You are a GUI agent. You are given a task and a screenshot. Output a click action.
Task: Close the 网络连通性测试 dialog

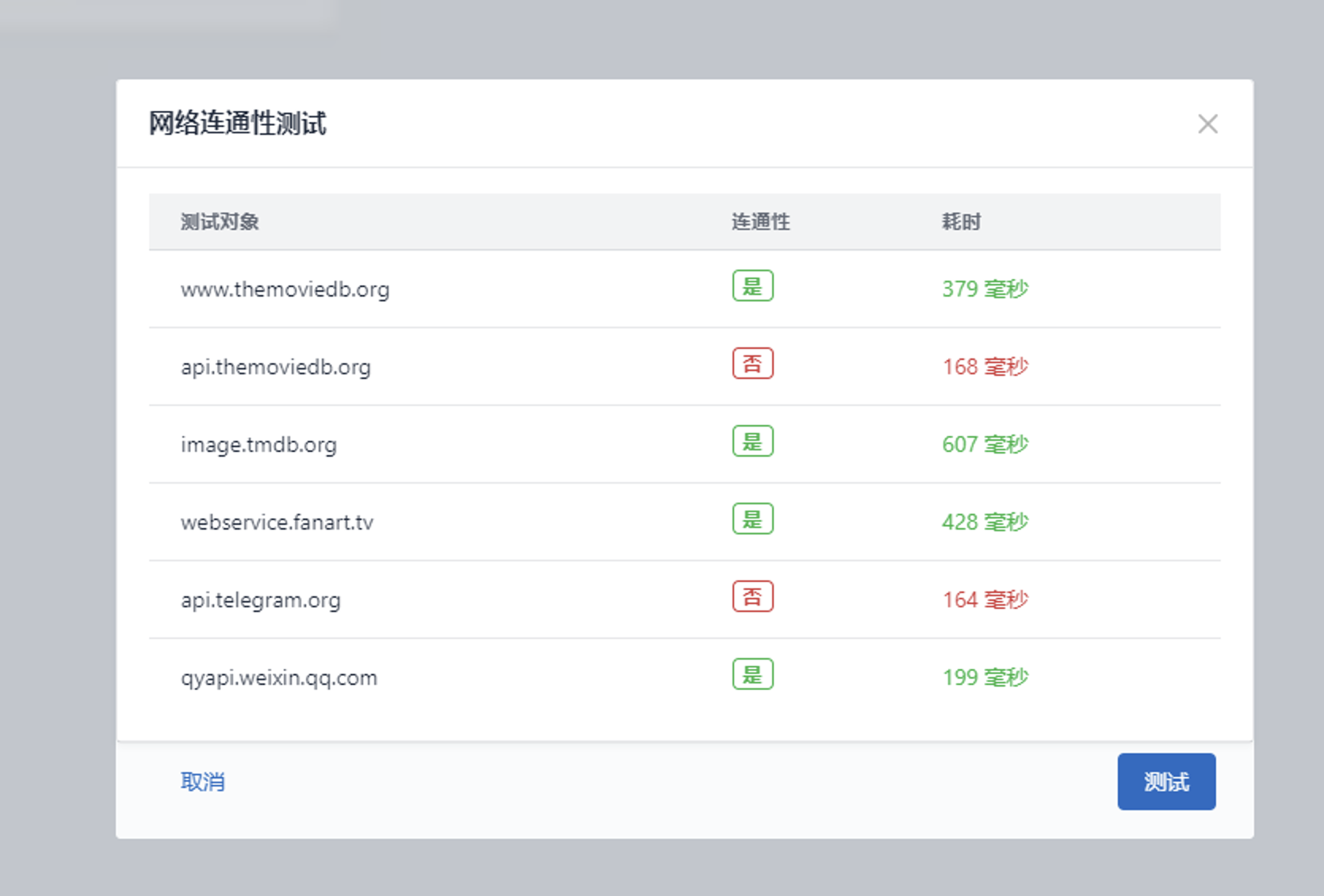click(x=1207, y=124)
